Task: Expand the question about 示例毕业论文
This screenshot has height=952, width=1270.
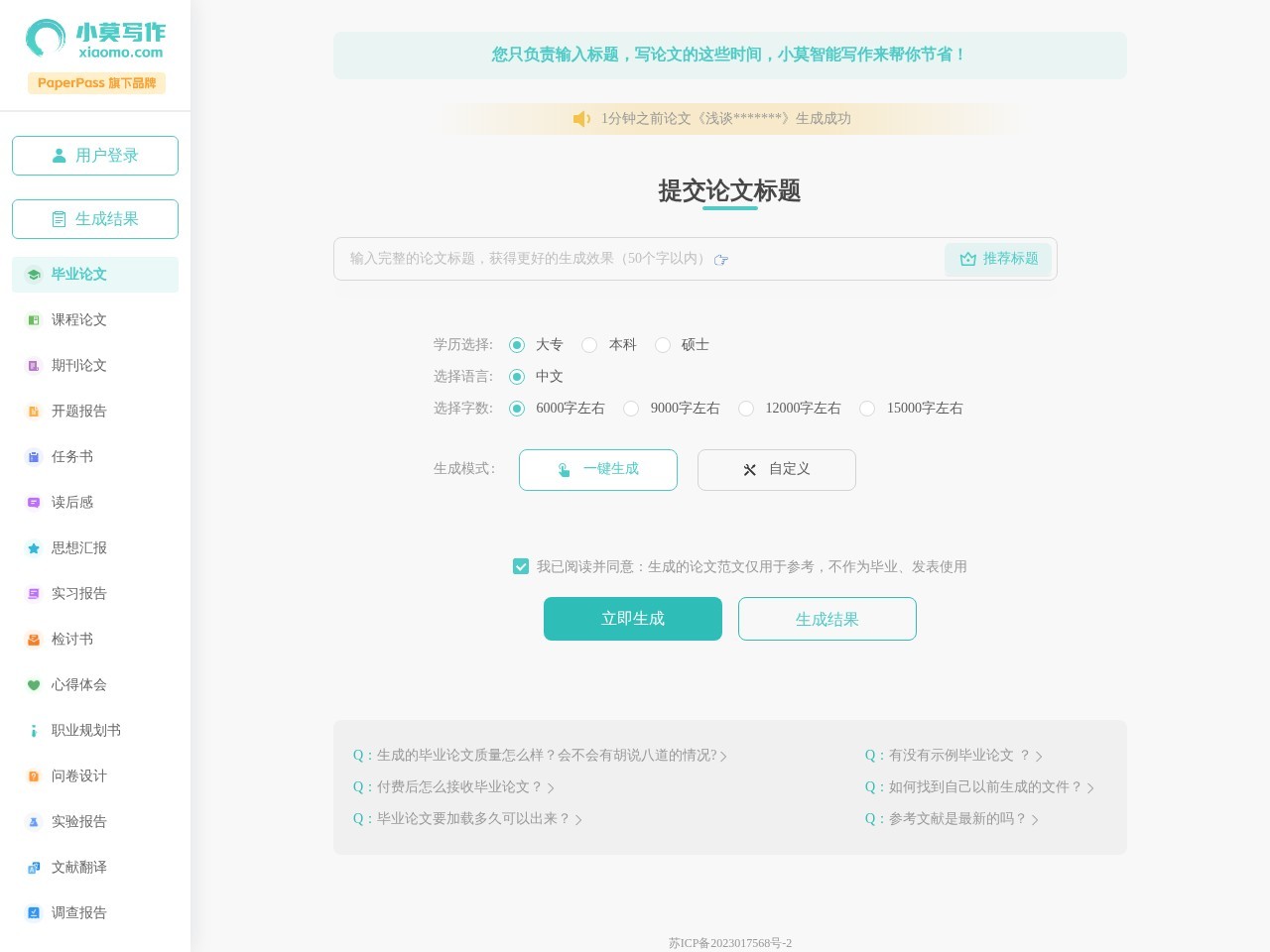Action: pos(953,755)
